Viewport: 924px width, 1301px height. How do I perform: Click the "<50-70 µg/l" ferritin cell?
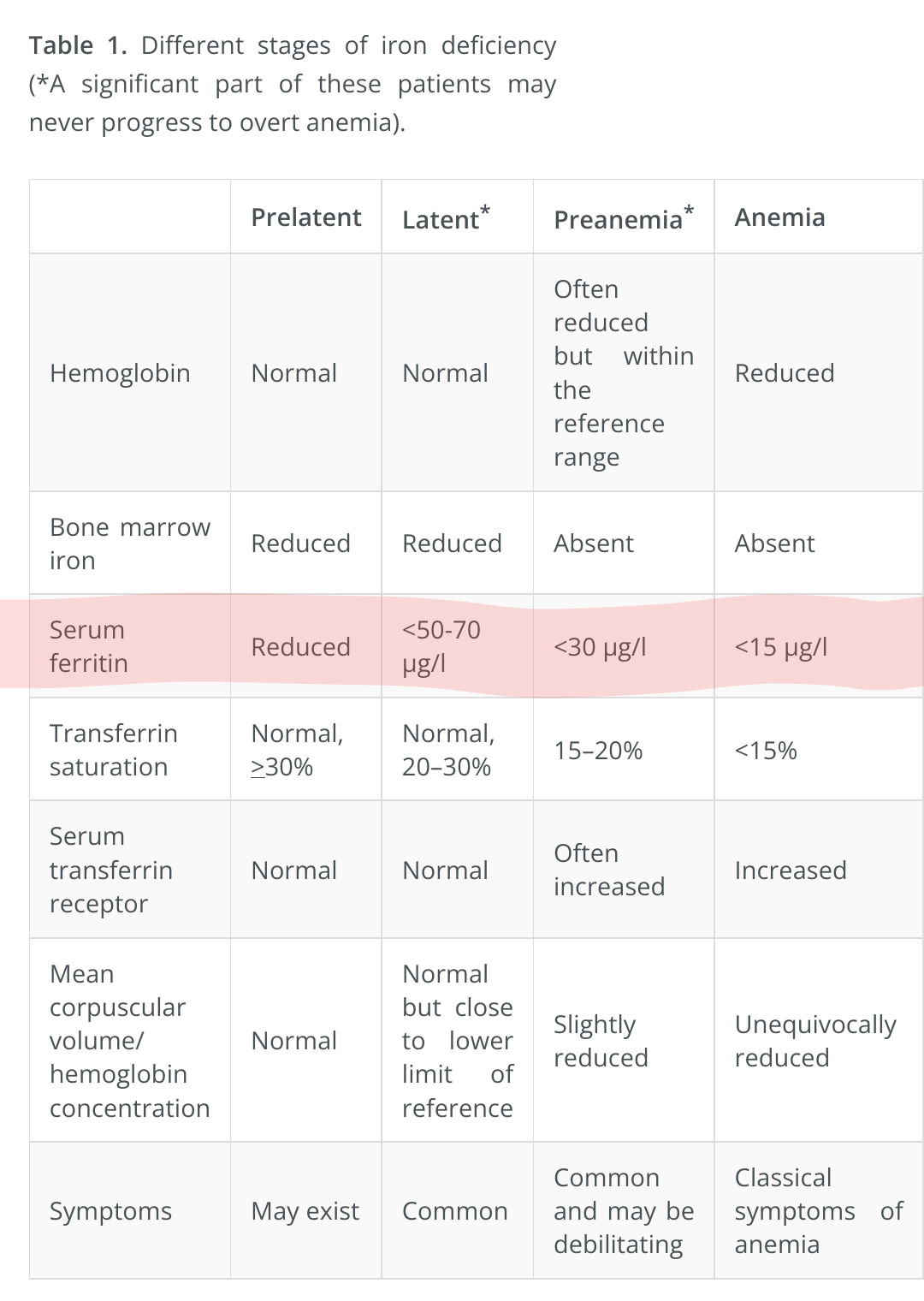[441, 646]
